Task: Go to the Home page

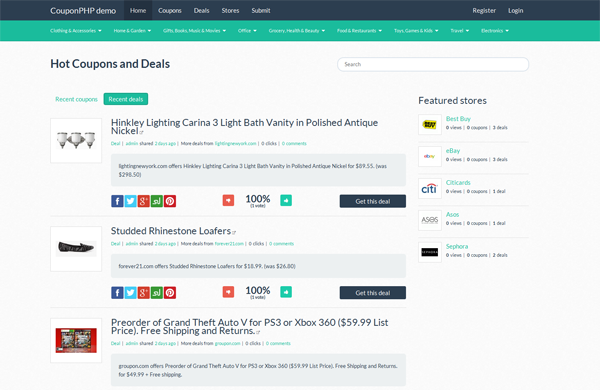Action: pyautogui.click(x=138, y=10)
